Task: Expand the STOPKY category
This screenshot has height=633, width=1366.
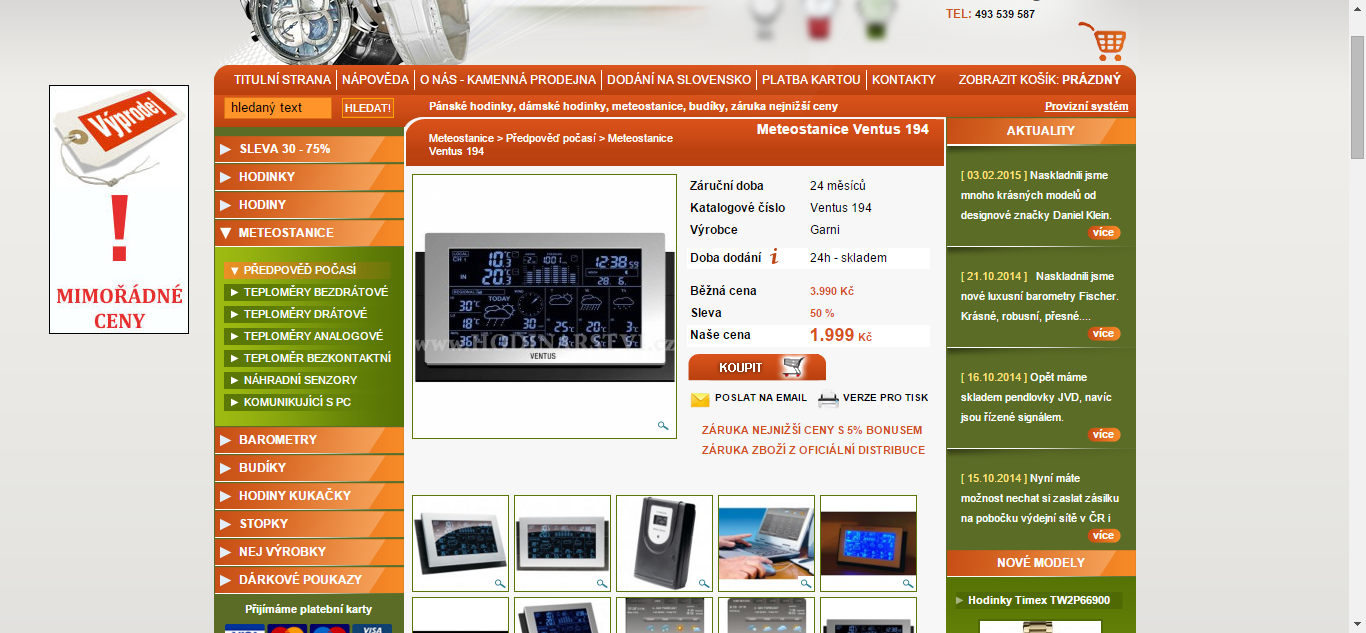Action: [x=309, y=524]
